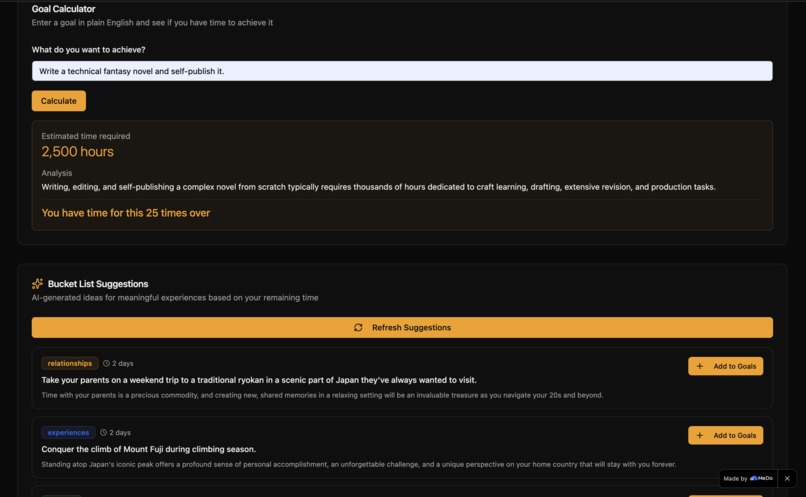Click the relationships category tag
806x497 pixels.
tap(69, 363)
